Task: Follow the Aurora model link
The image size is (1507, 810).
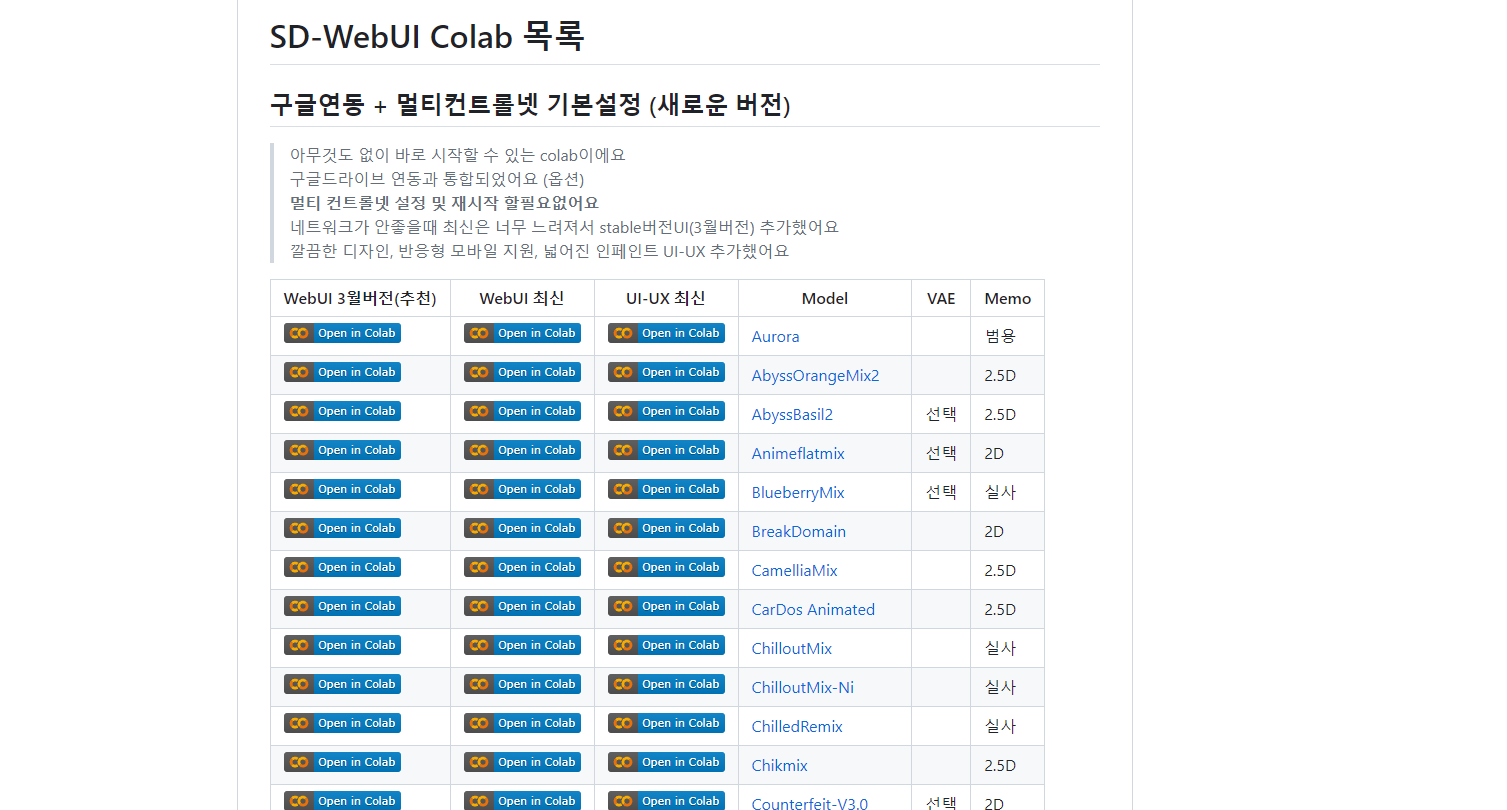Action: tap(775, 337)
